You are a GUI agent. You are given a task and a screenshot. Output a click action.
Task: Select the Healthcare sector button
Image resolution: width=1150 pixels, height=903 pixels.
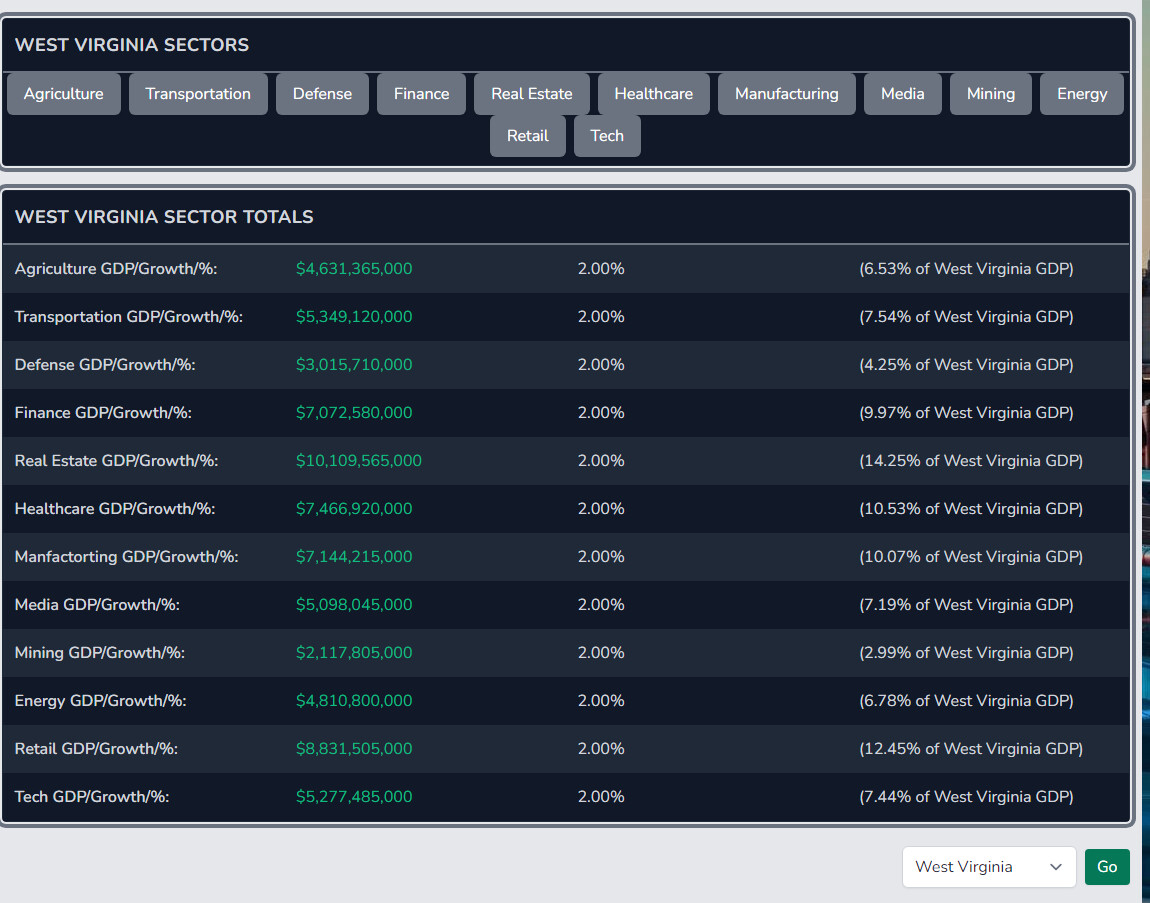point(653,94)
